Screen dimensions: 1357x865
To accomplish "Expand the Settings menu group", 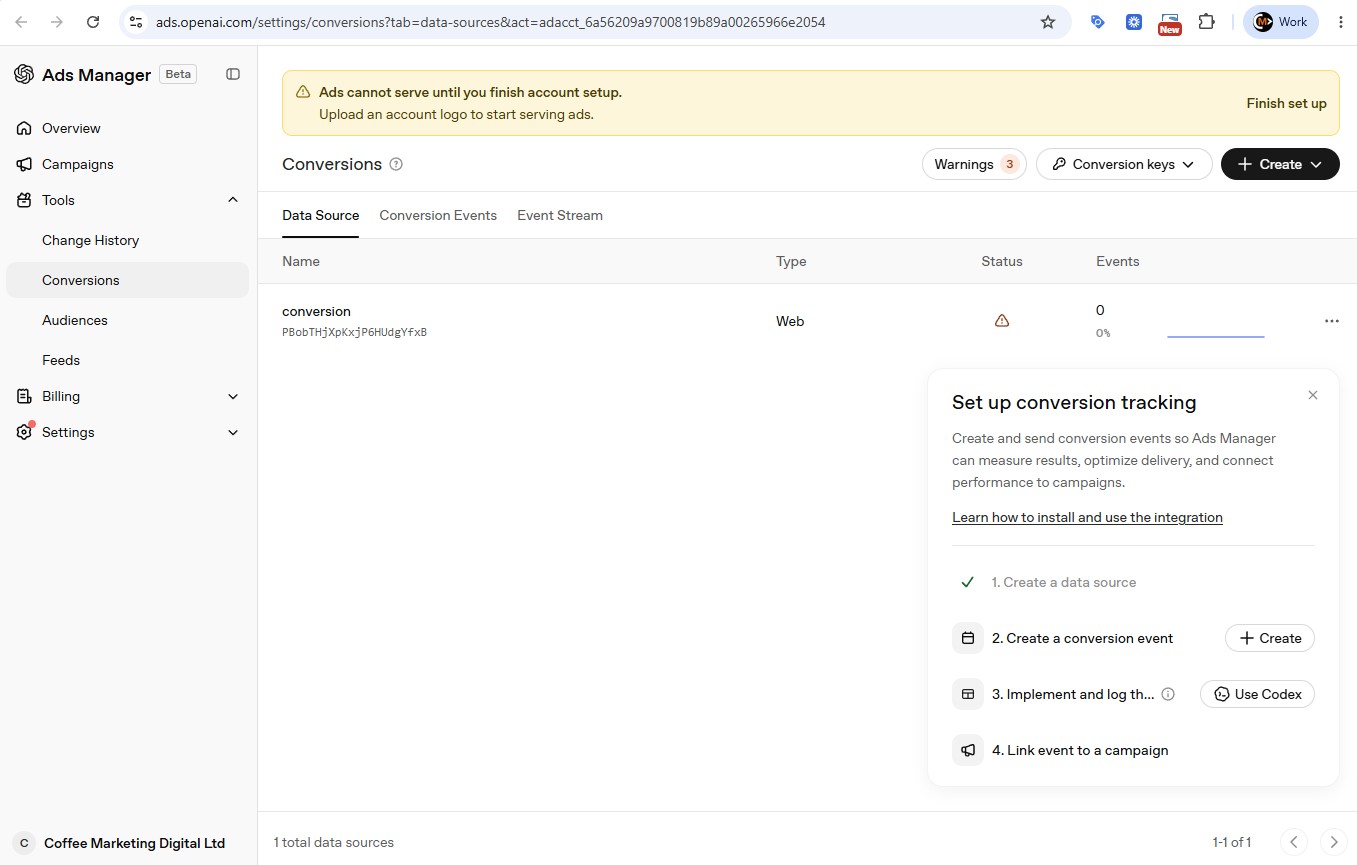I will point(127,432).
